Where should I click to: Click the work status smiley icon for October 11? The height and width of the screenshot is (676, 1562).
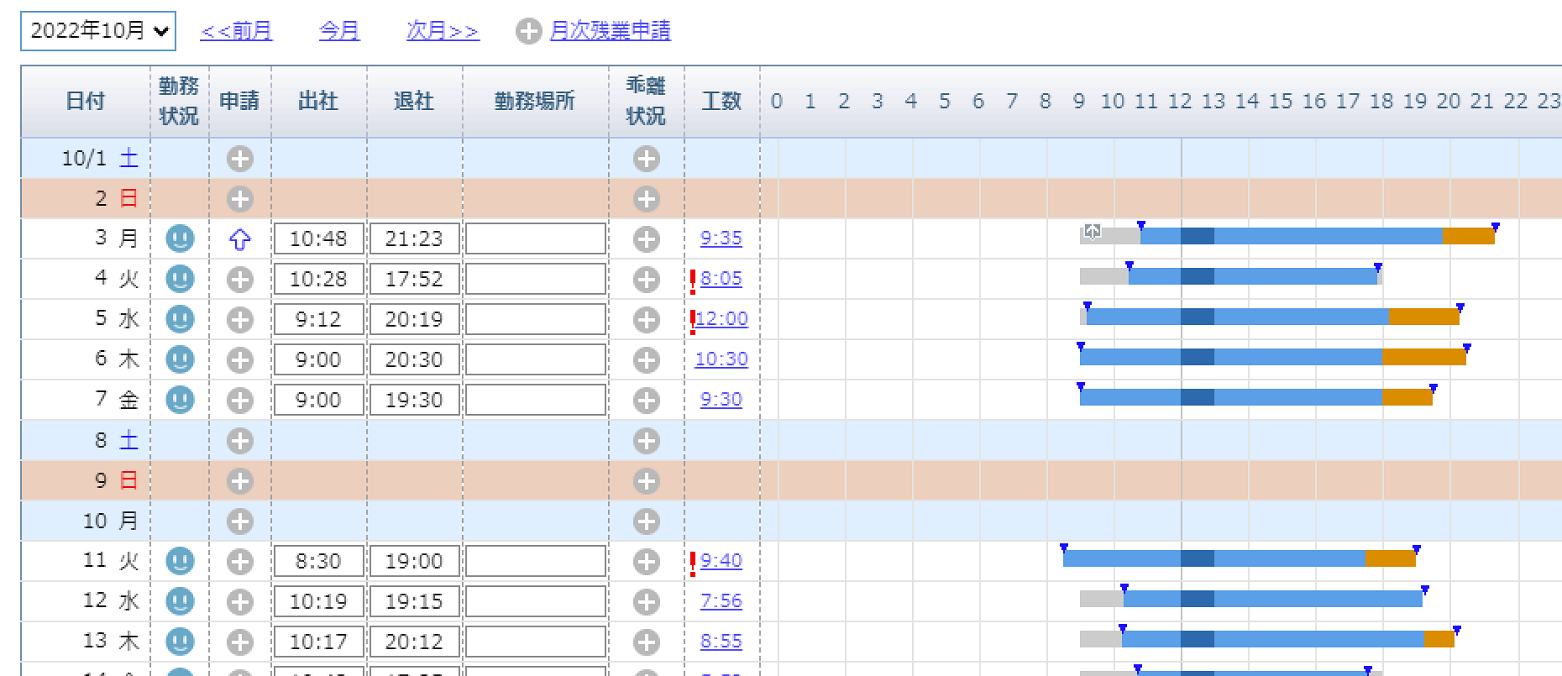180,561
